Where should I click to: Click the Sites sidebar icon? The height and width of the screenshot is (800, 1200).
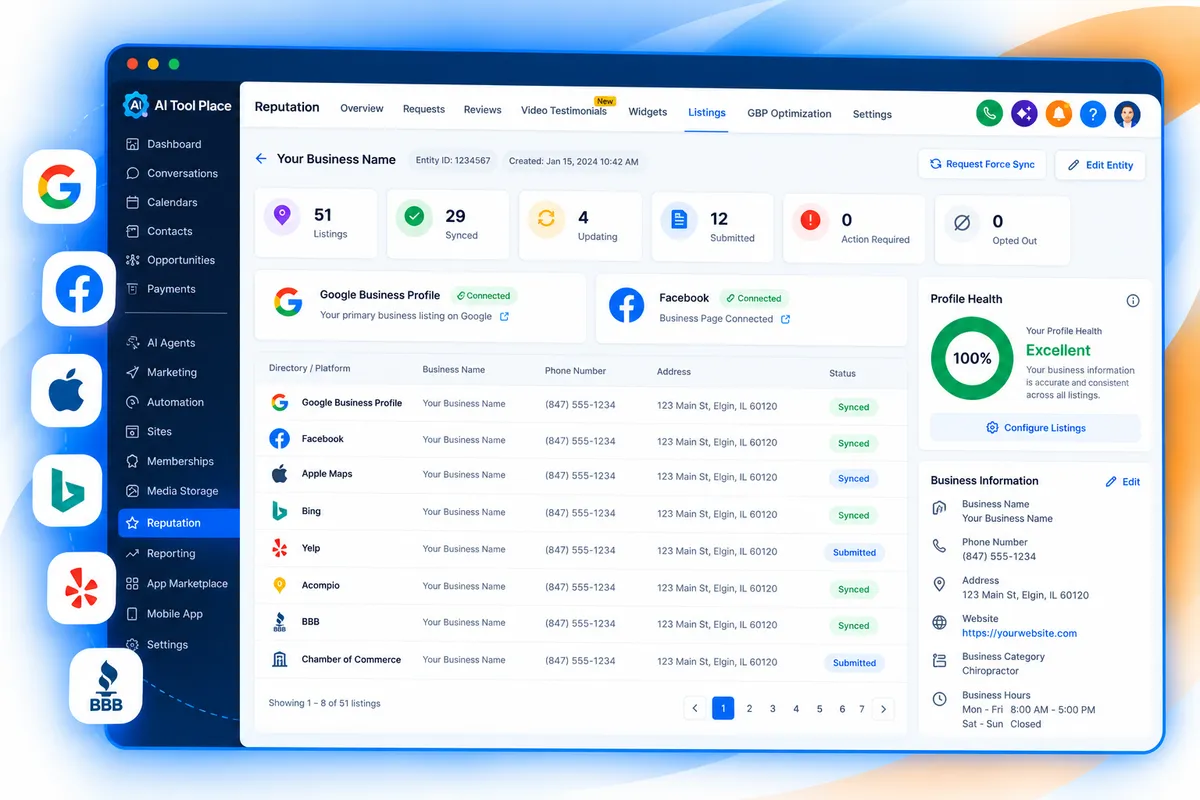coord(133,432)
